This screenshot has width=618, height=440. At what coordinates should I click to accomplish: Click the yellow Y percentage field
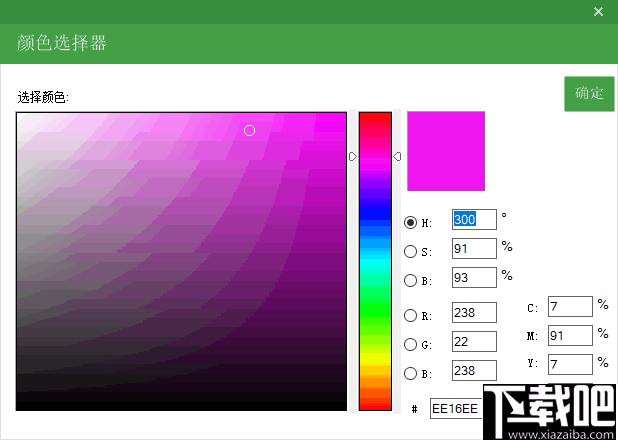[x=570, y=364]
